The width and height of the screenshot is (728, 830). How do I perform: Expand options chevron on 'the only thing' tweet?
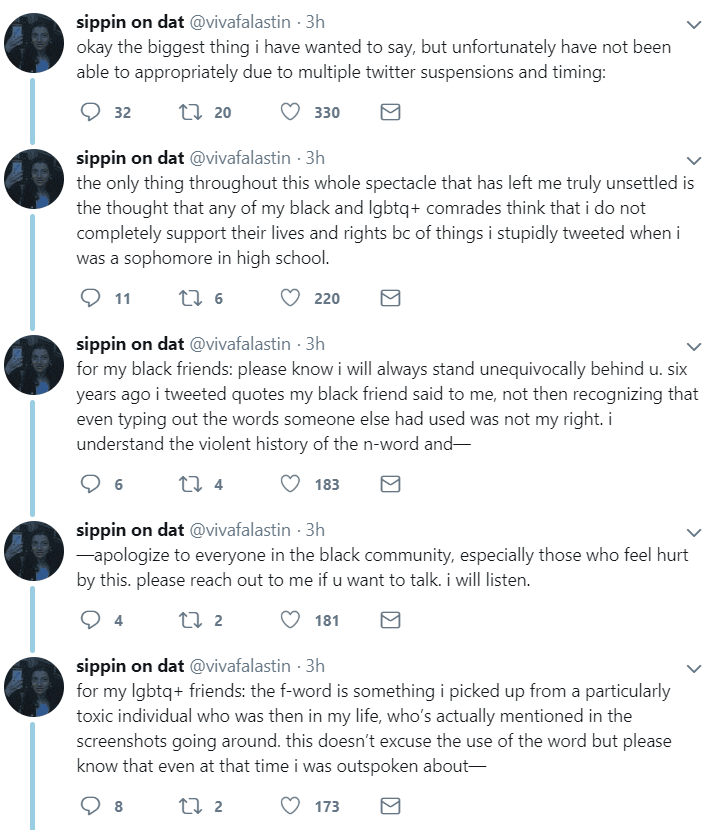(x=694, y=161)
